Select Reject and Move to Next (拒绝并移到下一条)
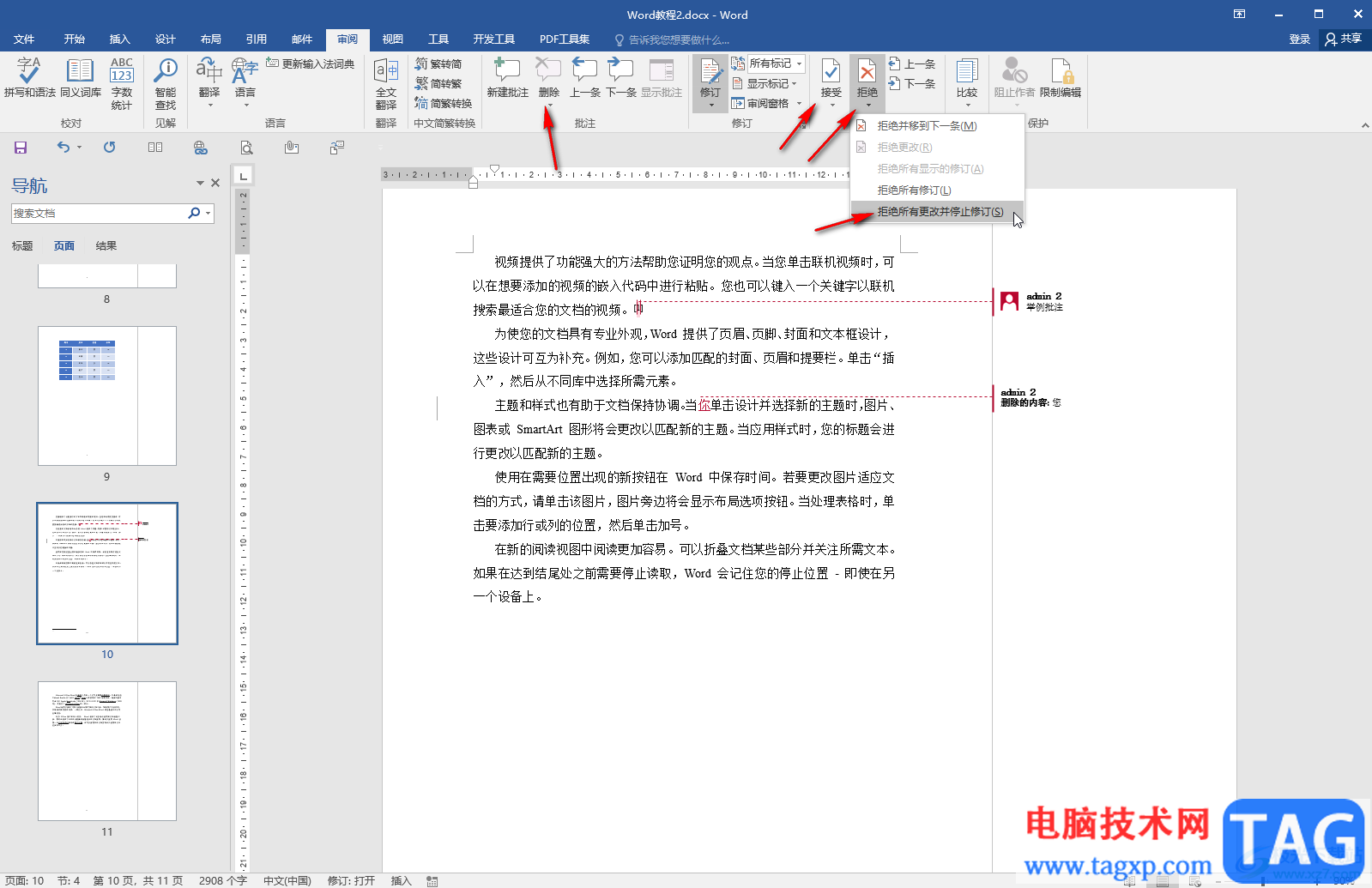This screenshot has width=1372, height=888. pyautogui.click(x=937, y=126)
